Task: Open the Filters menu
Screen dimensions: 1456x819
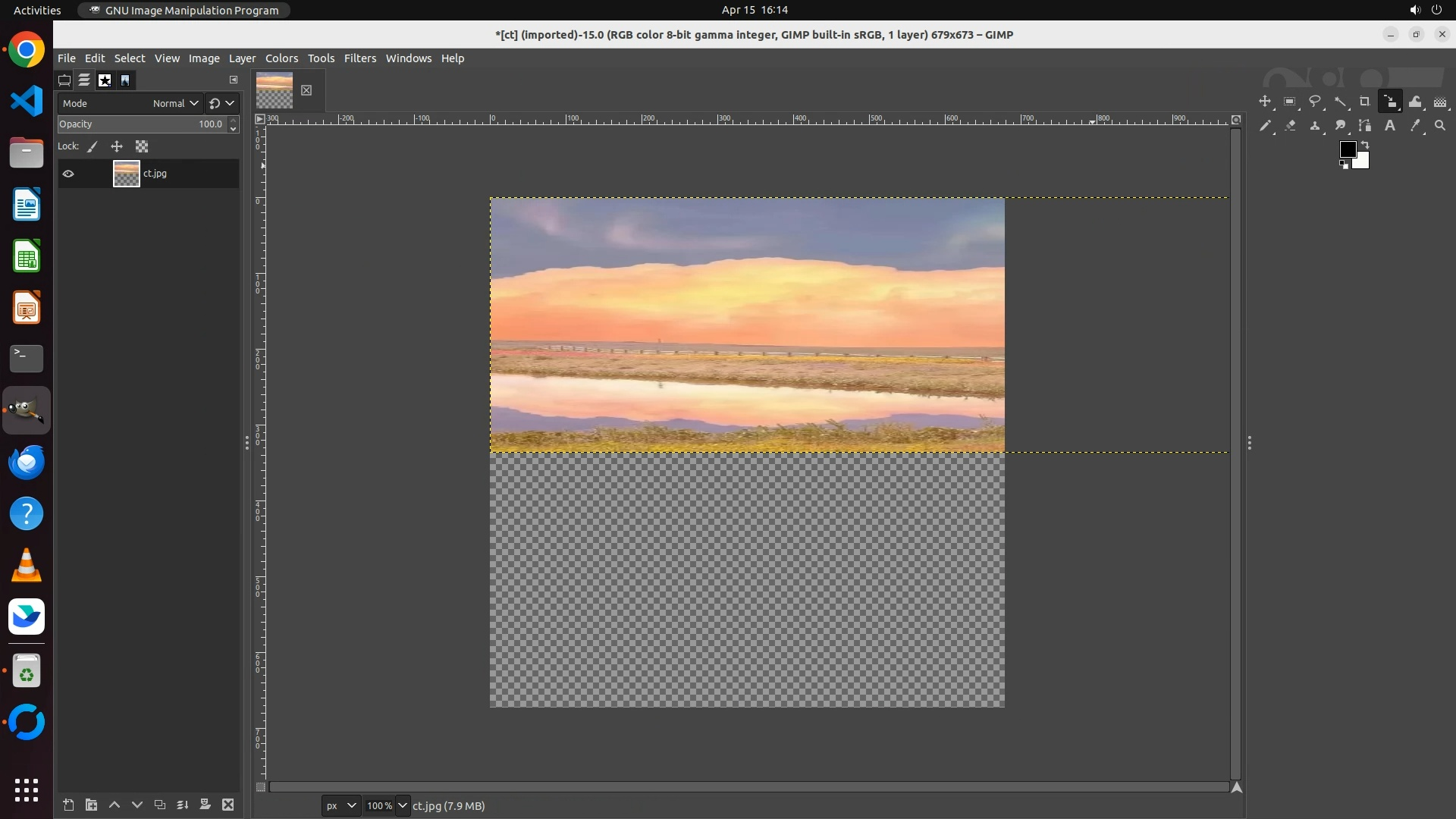Action: click(359, 58)
